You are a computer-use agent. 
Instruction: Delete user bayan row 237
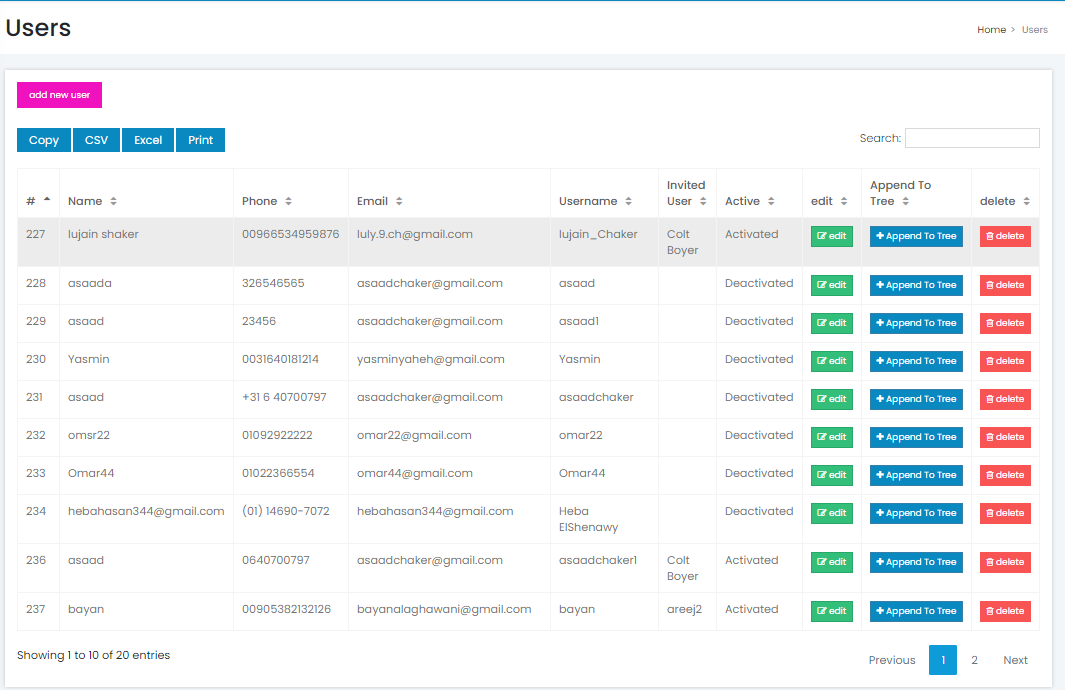pyautogui.click(x=1005, y=611)
